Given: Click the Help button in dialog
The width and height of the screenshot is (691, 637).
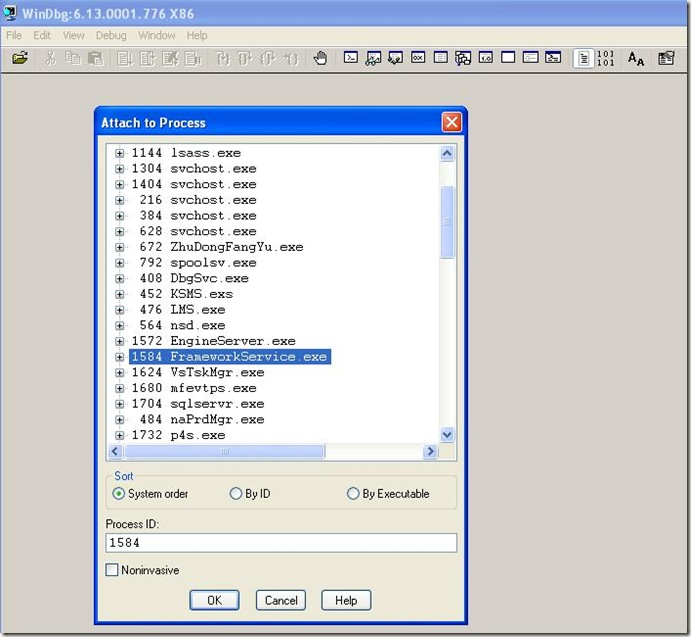Looking at the screenshot, I should point(346,600).
